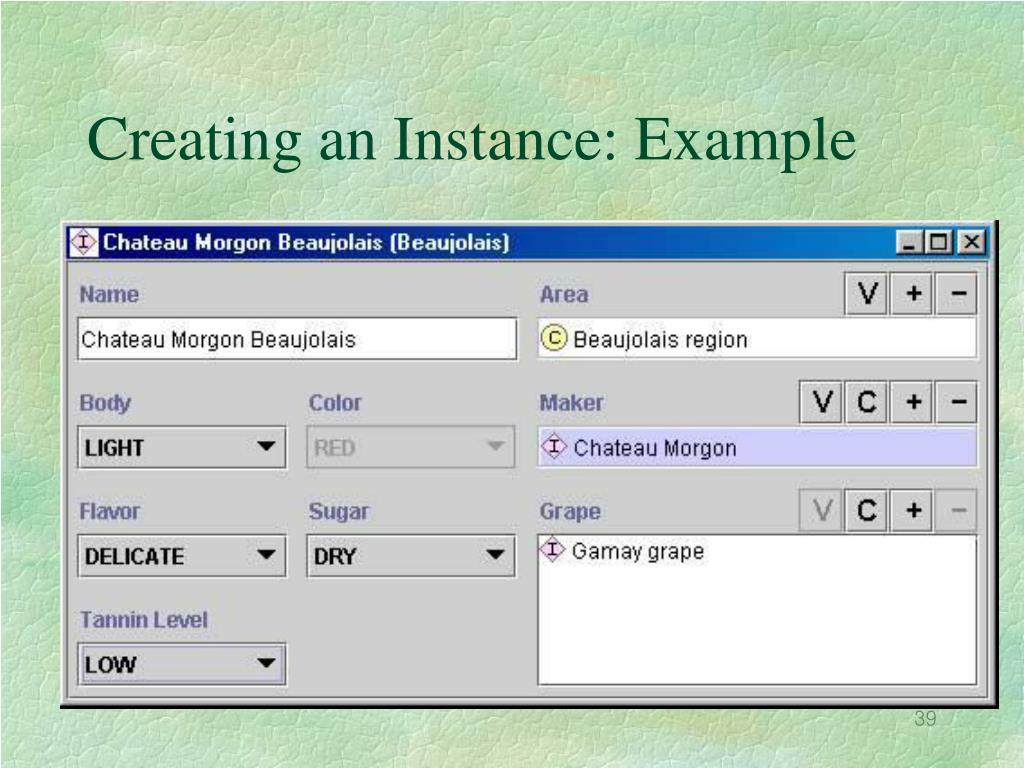Select the Gamay grape entry in Grape list
The height and width of the screenshot is (768, 1024).
click(758, 551)
